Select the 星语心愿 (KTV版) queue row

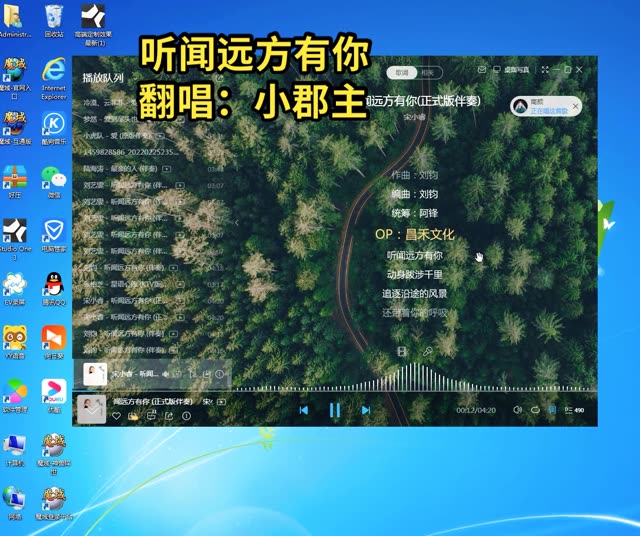(153, 284)
